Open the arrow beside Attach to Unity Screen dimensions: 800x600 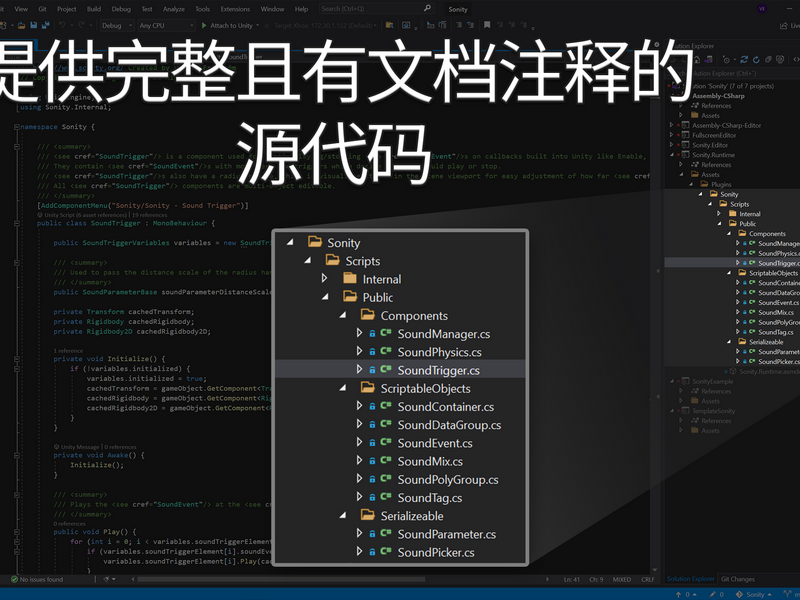coord(258,26)
